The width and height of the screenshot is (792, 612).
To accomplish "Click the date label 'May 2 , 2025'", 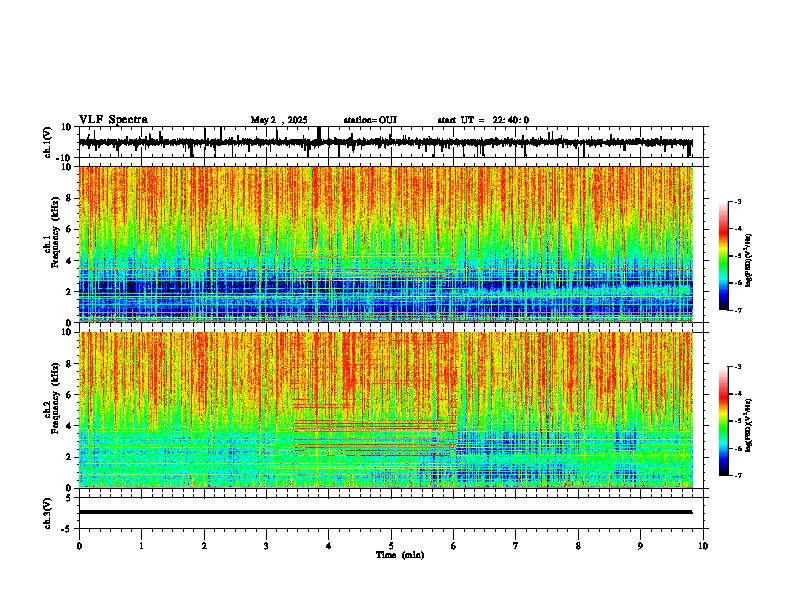I will point(279,120).
